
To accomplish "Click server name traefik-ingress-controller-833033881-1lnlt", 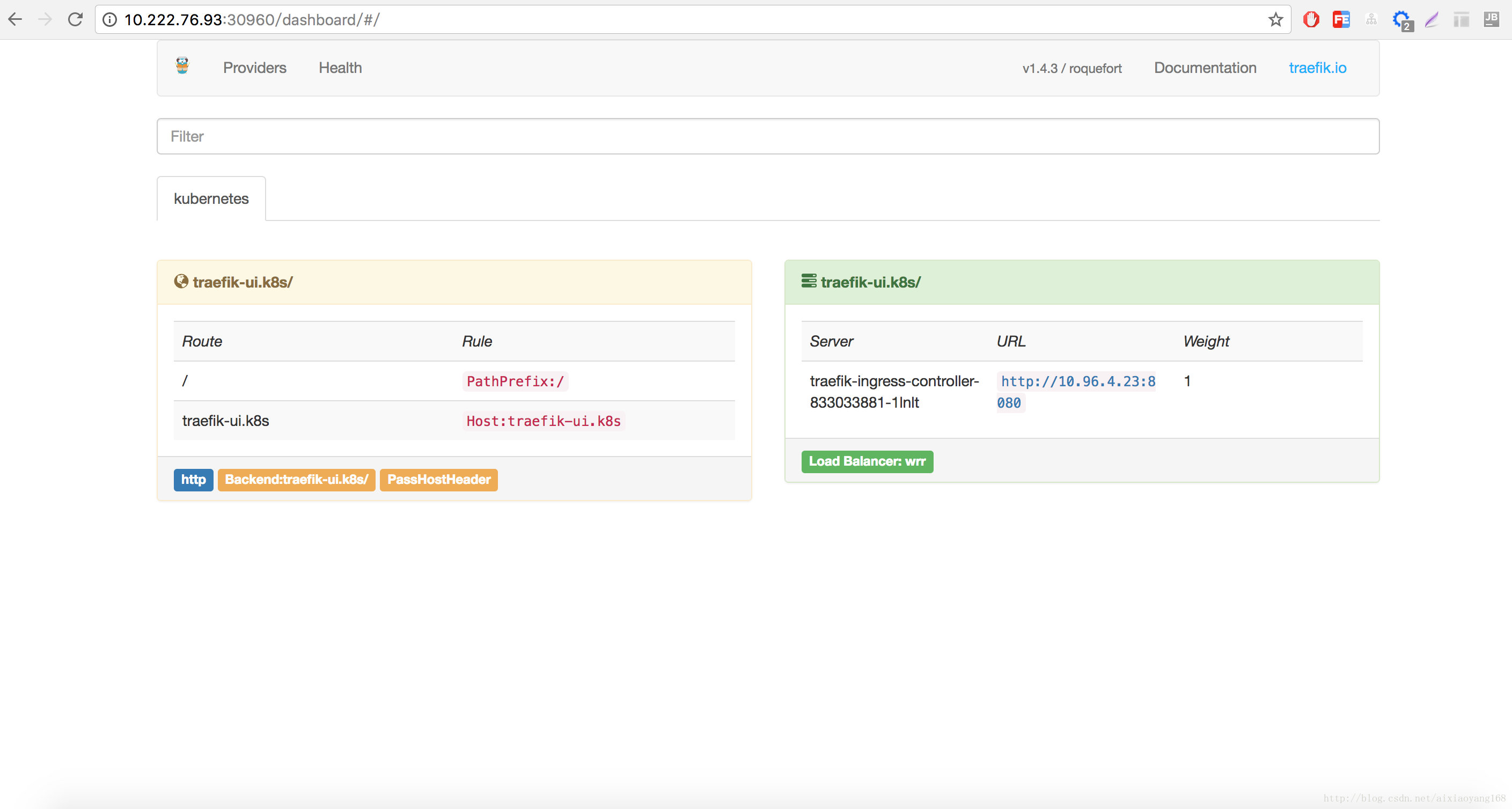I will (894, 392).
